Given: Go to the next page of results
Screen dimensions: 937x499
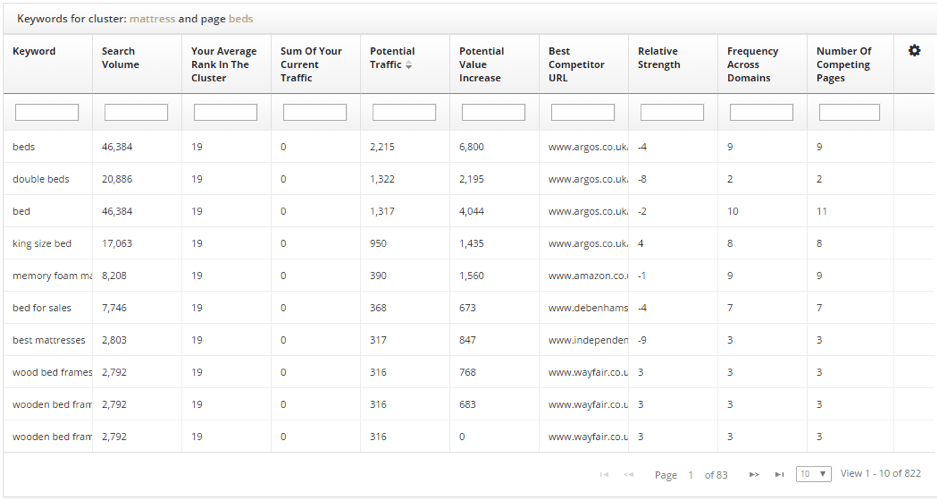Looking at the screenshot, I should 754,474.
